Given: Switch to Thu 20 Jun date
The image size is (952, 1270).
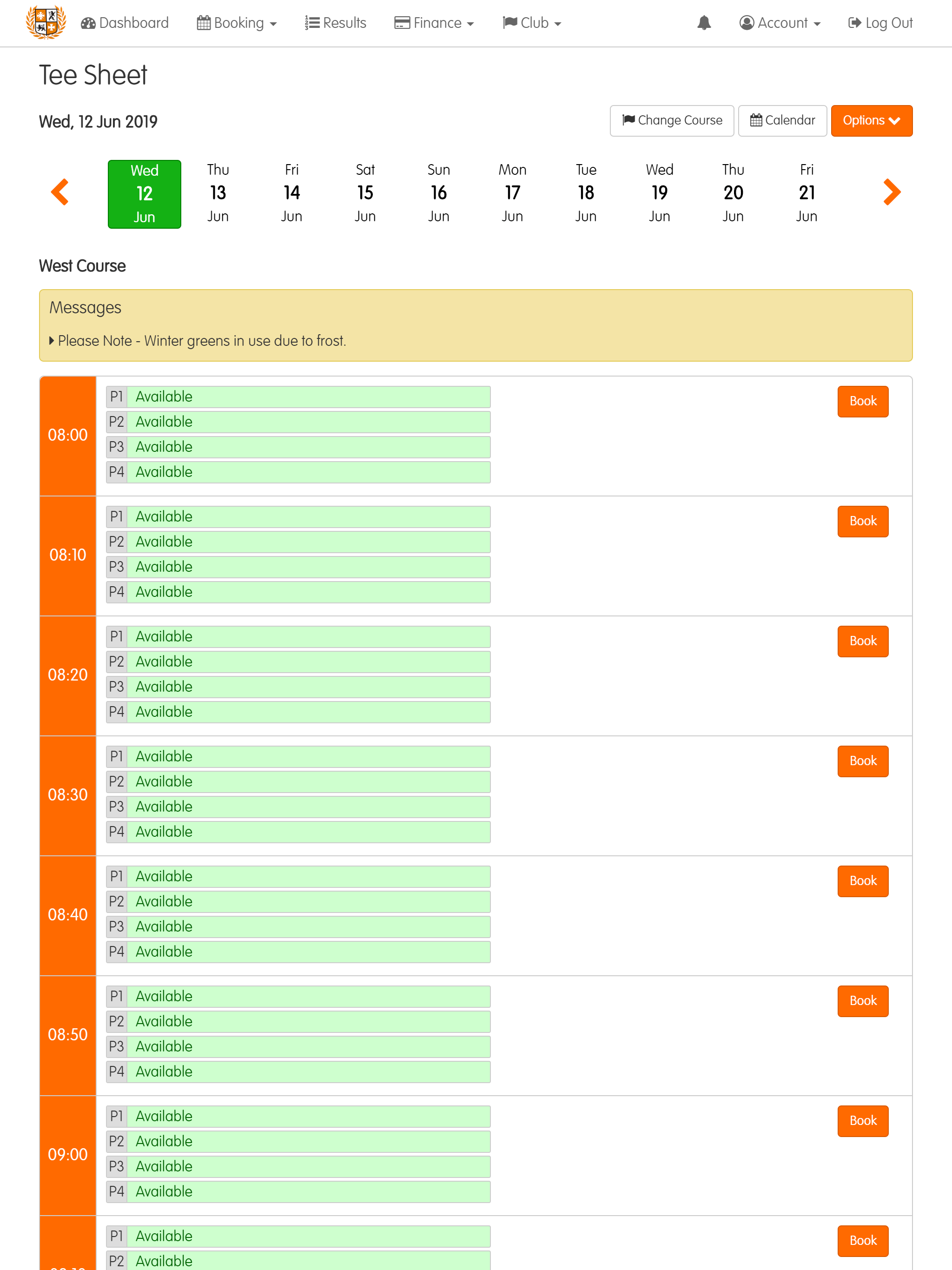Looking at the screenshot, I should point(733,193).
